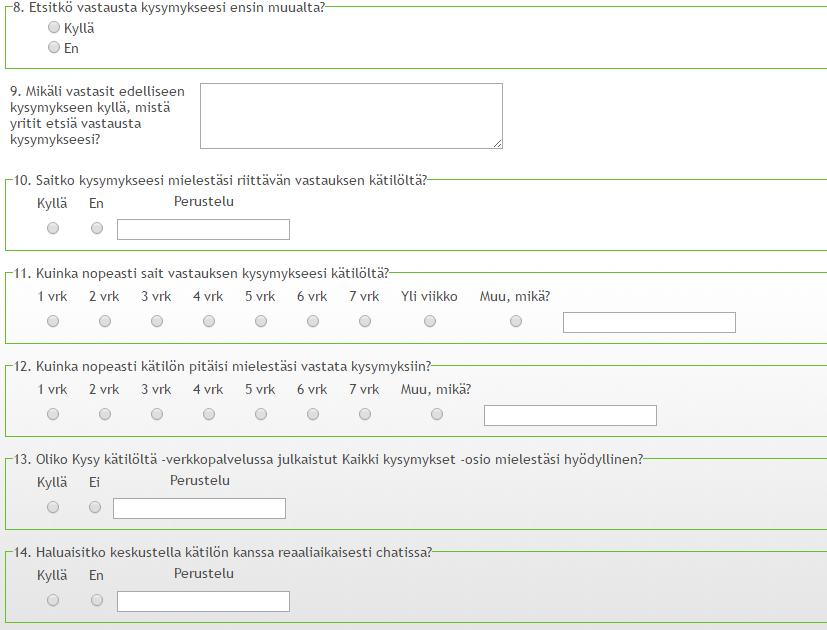Select 5 vrk in question 11

coord(261,321)
